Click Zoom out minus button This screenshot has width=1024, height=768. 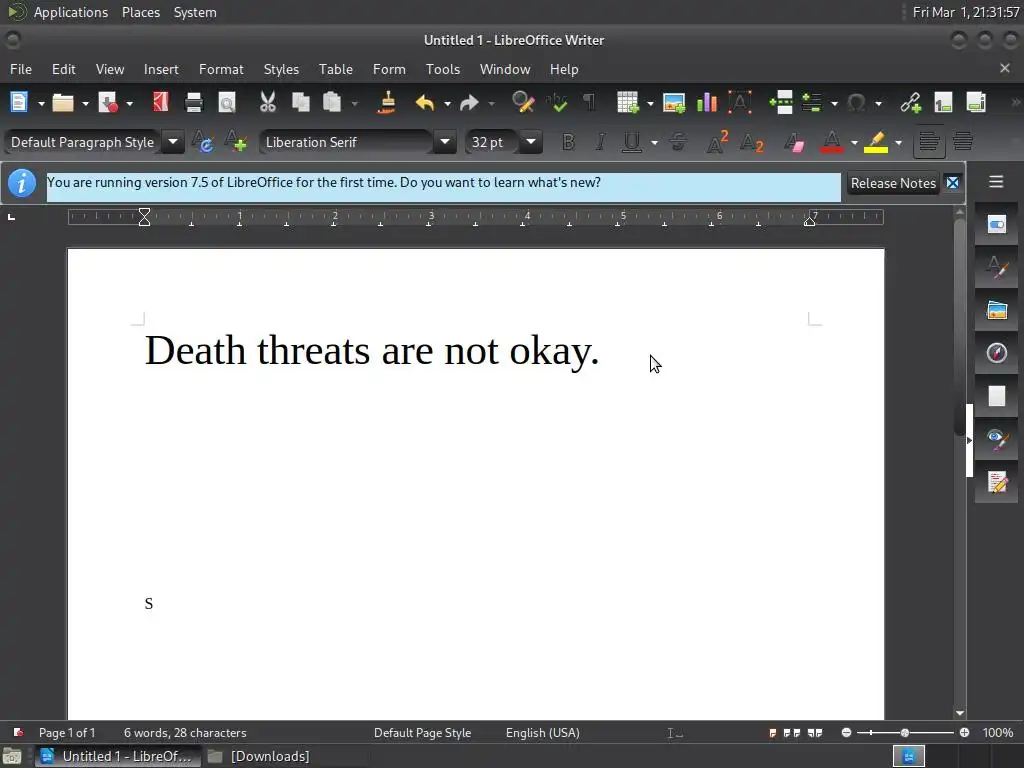[x=846, y=733]
